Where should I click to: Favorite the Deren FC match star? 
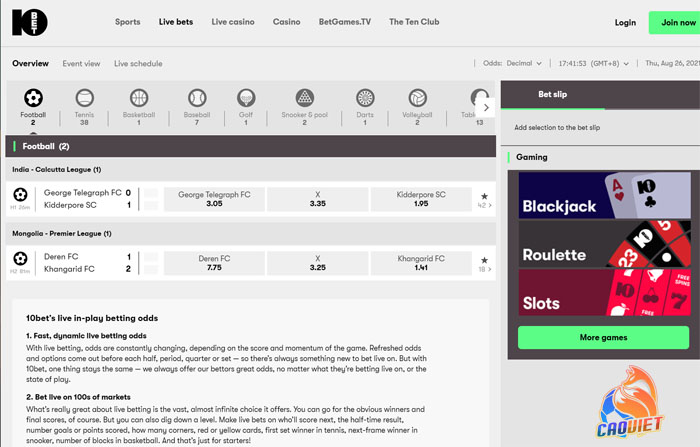click(484, 260)
